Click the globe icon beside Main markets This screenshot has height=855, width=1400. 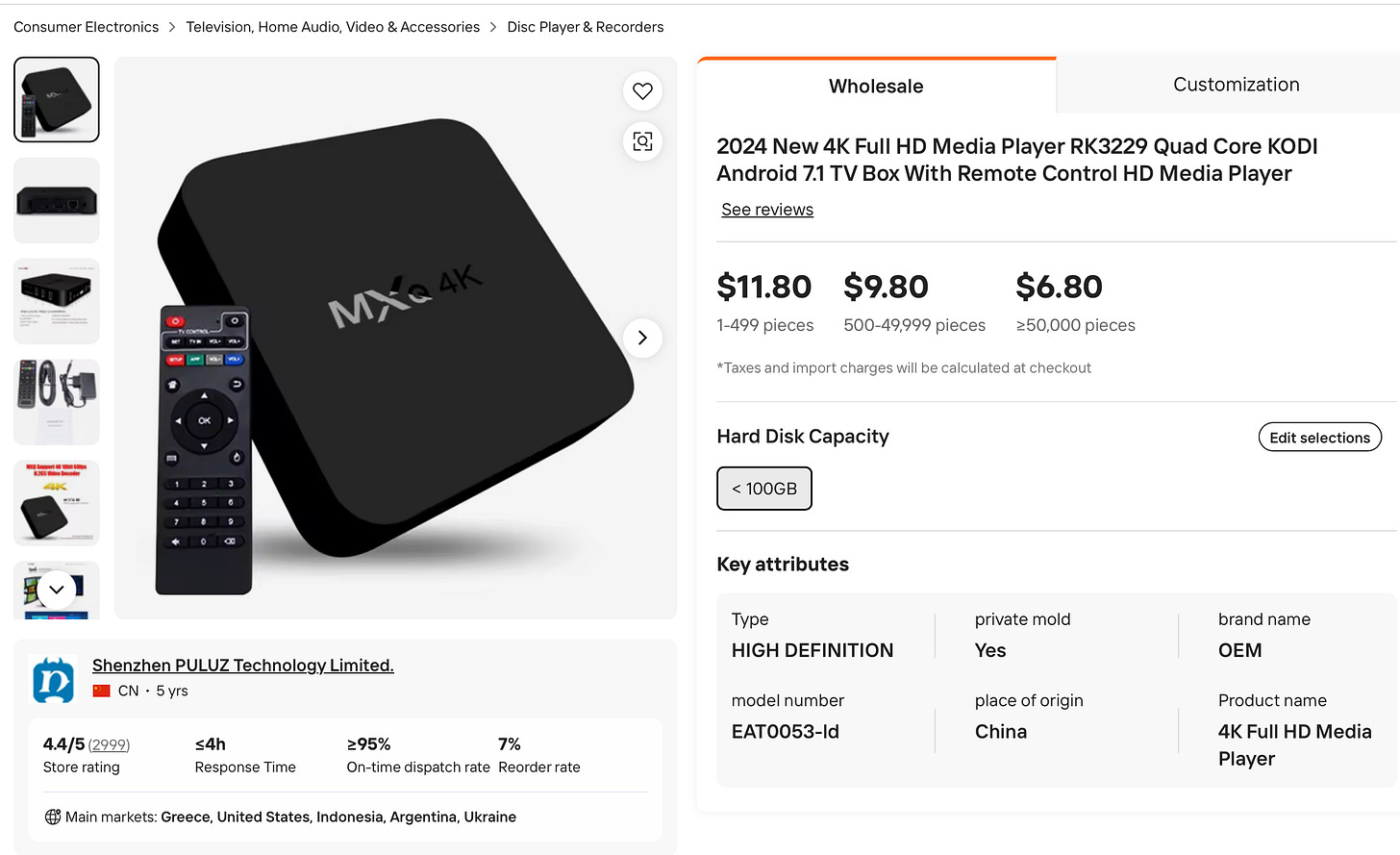(53, 817)
